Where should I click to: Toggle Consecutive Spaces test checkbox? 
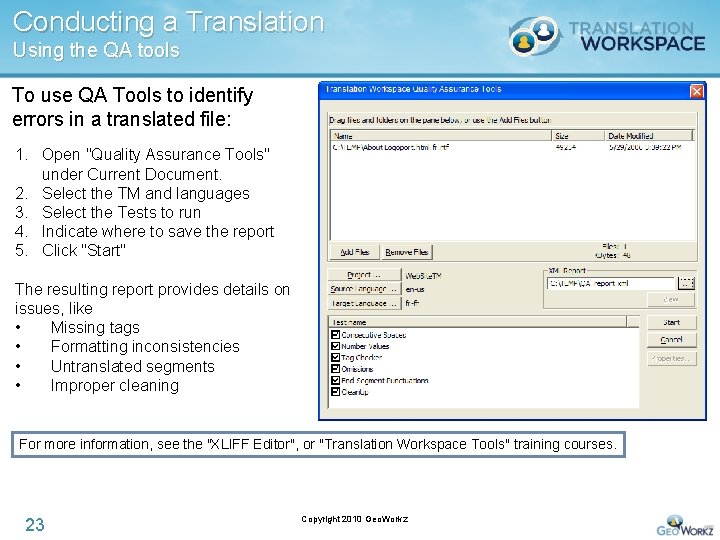click(x=336, y=335)
